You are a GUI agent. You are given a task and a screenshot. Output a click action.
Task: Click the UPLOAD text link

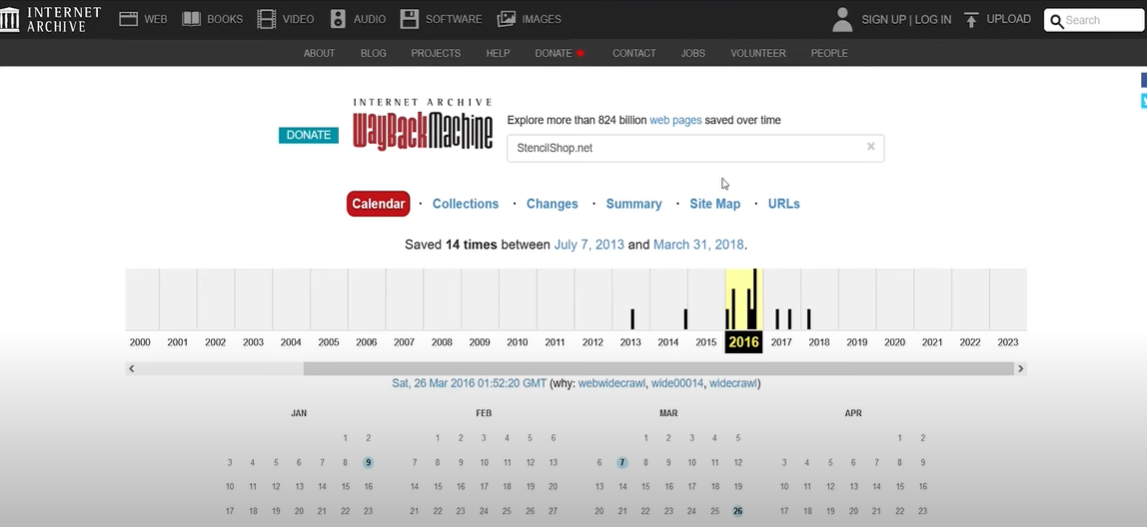pos(1009,19)
